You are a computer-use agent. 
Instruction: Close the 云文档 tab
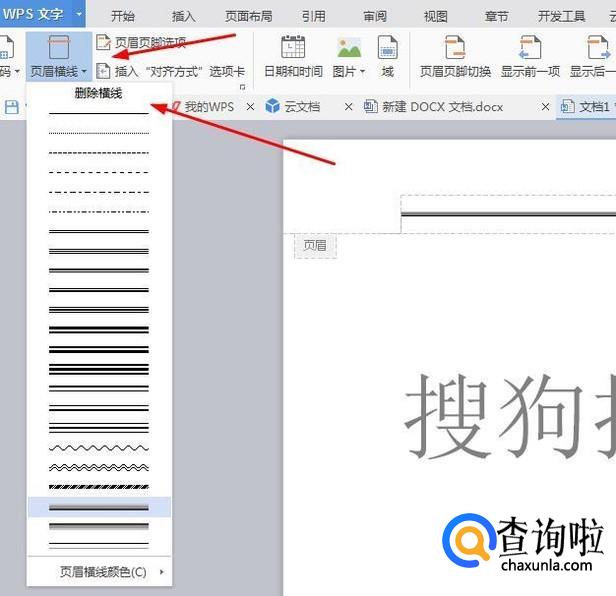pyautogui.click(x=348, y=106)
